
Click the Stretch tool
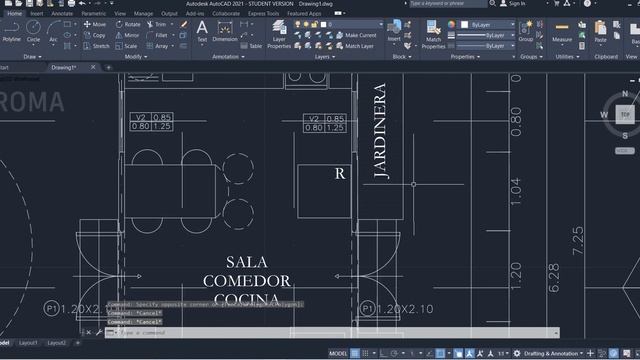pos(96,46)
